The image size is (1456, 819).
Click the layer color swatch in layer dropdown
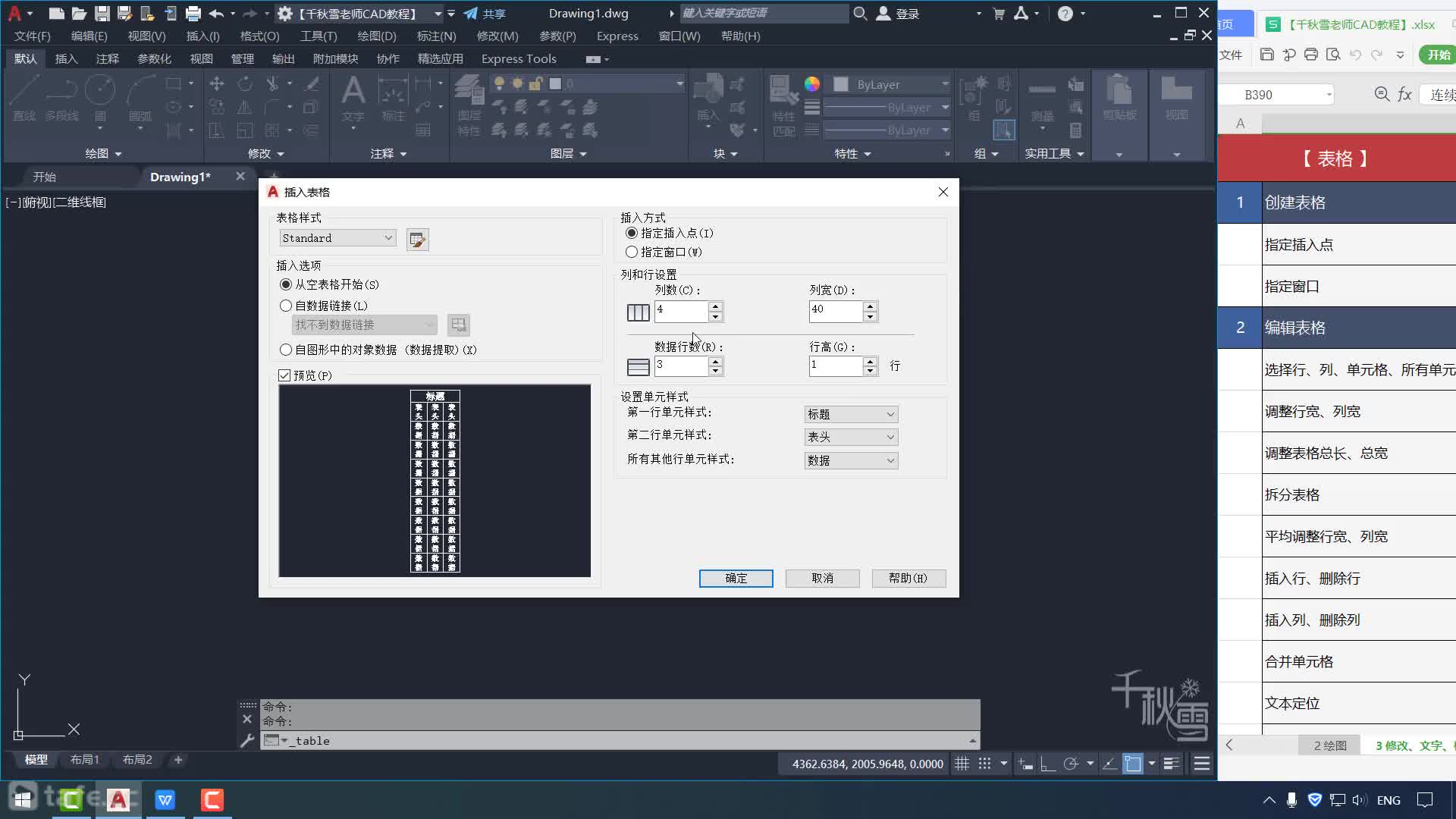pos(555,84)
